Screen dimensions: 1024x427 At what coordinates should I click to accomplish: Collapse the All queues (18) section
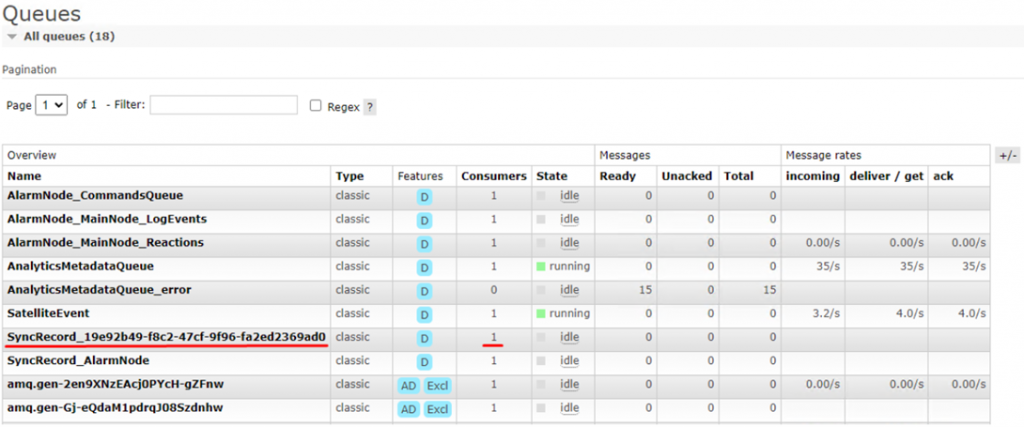tap(11, 36)
